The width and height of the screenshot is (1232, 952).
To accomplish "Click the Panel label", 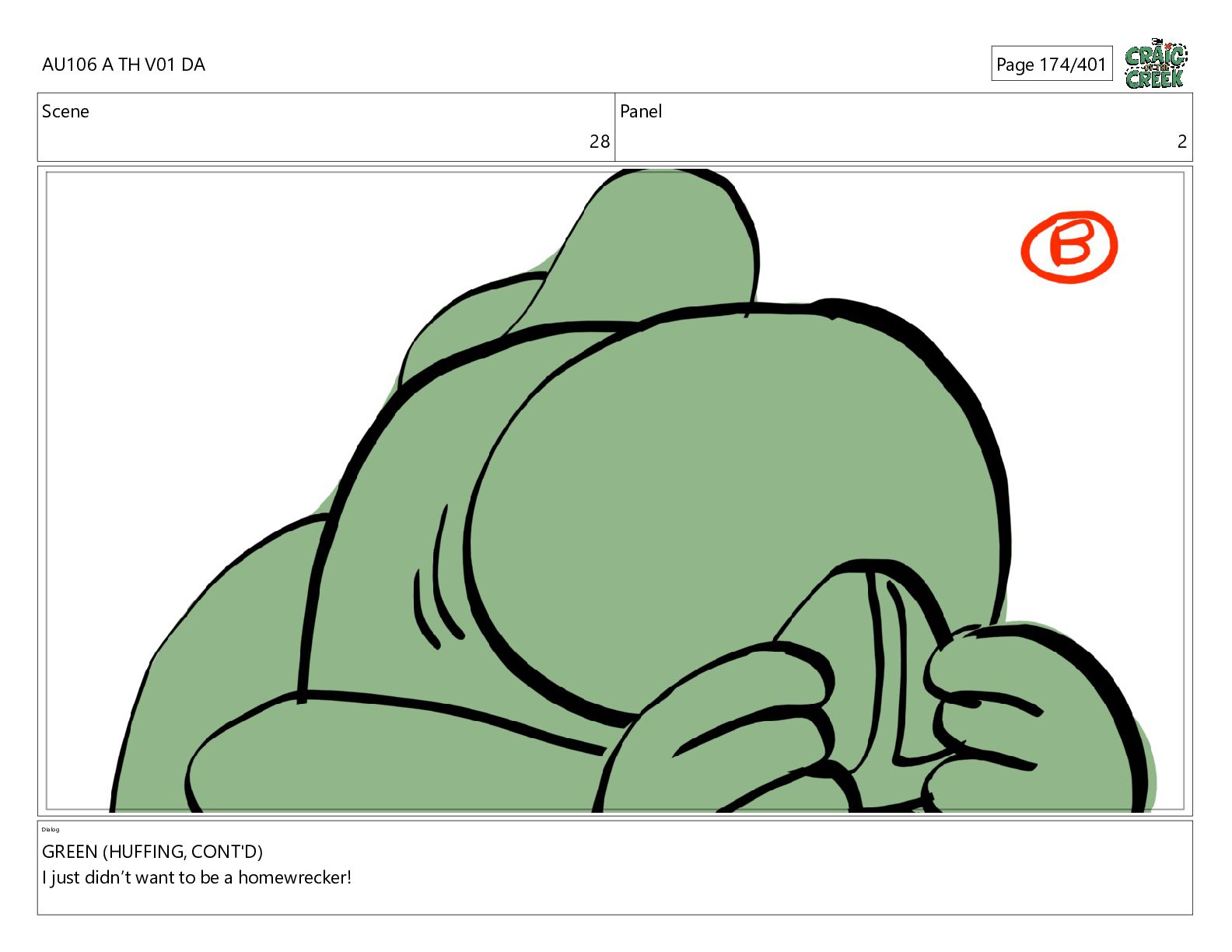I will [x=641, y=111].
